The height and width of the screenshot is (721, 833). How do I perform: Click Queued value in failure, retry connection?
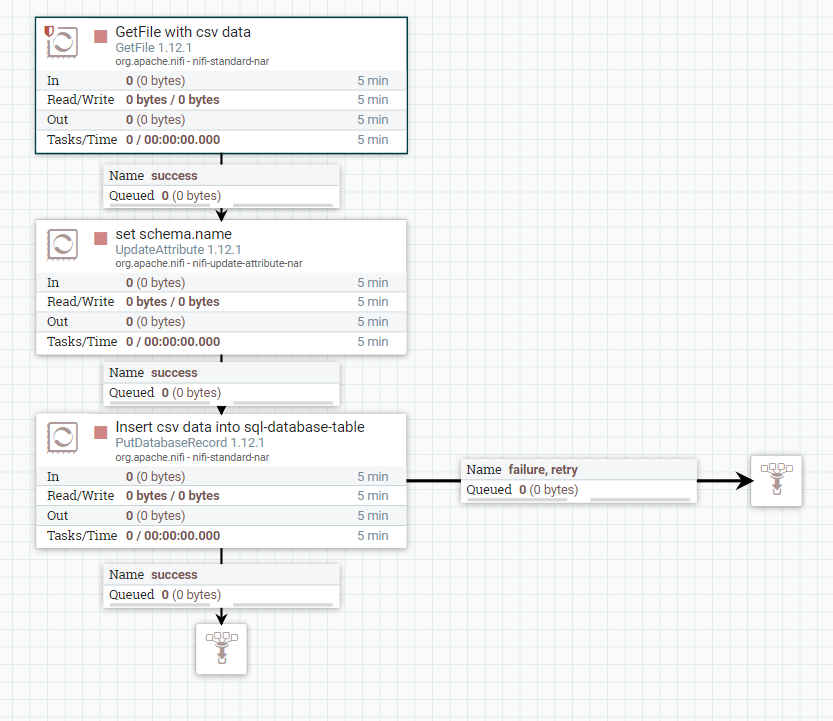548,489
